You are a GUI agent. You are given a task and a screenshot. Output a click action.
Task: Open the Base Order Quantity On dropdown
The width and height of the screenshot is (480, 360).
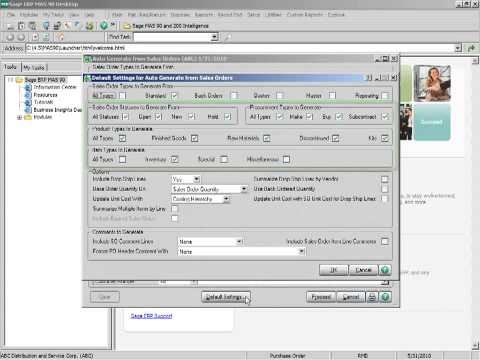[244, 189]
